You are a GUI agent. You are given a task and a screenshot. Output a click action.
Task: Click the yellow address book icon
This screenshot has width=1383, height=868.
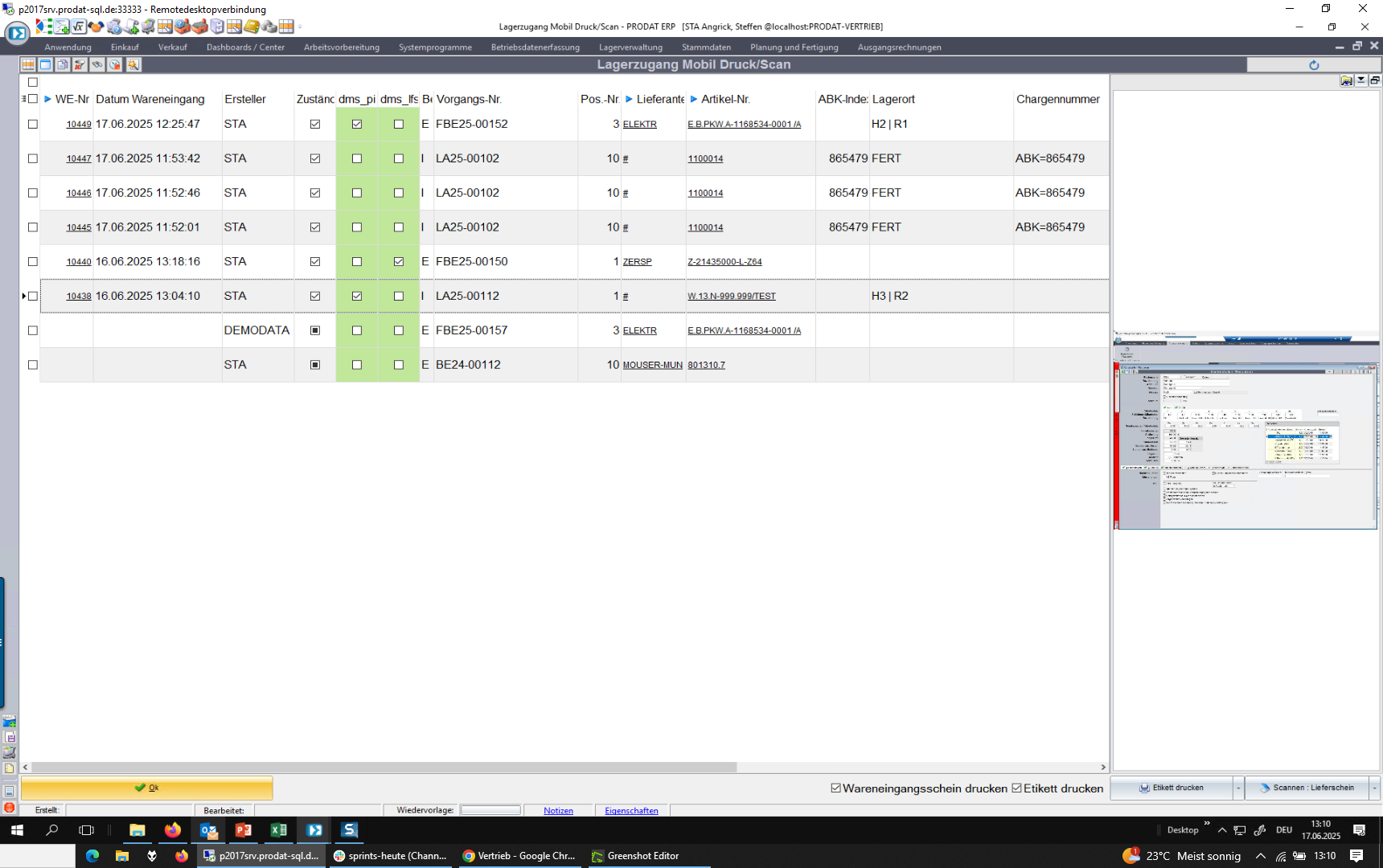coord(252,27)
